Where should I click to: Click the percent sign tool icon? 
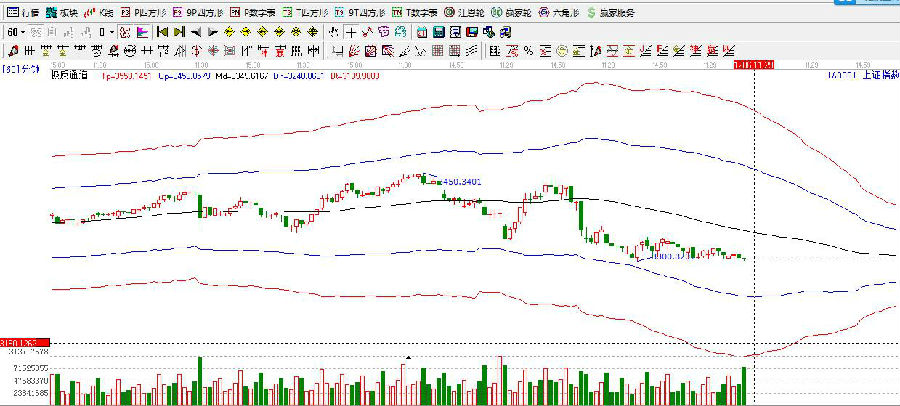coord(527,51)
